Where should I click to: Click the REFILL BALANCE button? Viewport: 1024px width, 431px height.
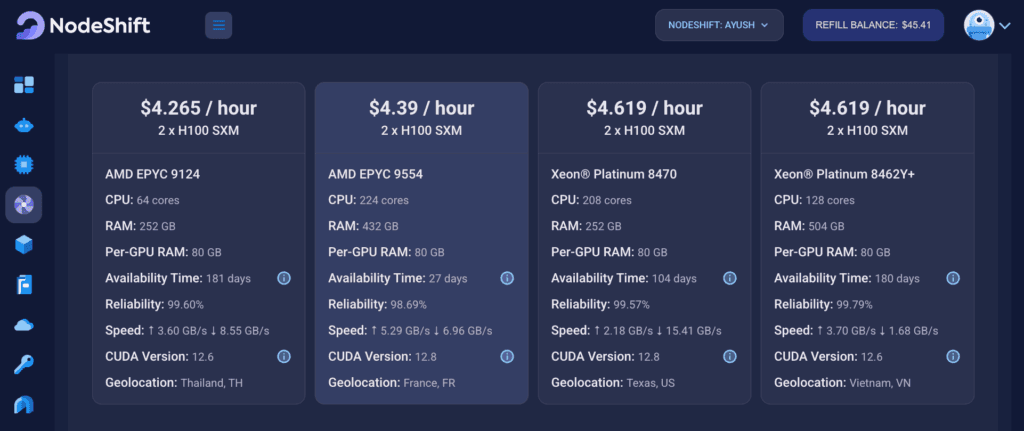point(873,25)
